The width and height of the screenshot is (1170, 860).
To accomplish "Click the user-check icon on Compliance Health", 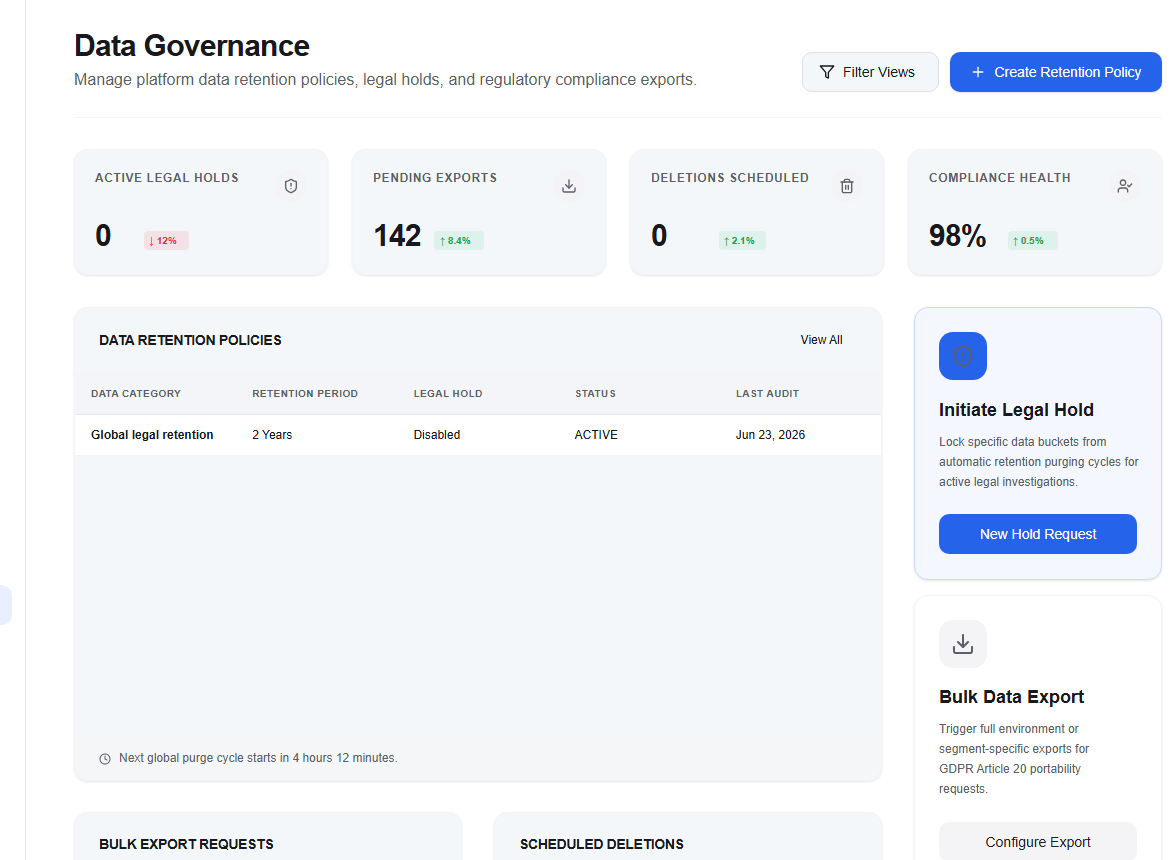I will (1124, 186).
